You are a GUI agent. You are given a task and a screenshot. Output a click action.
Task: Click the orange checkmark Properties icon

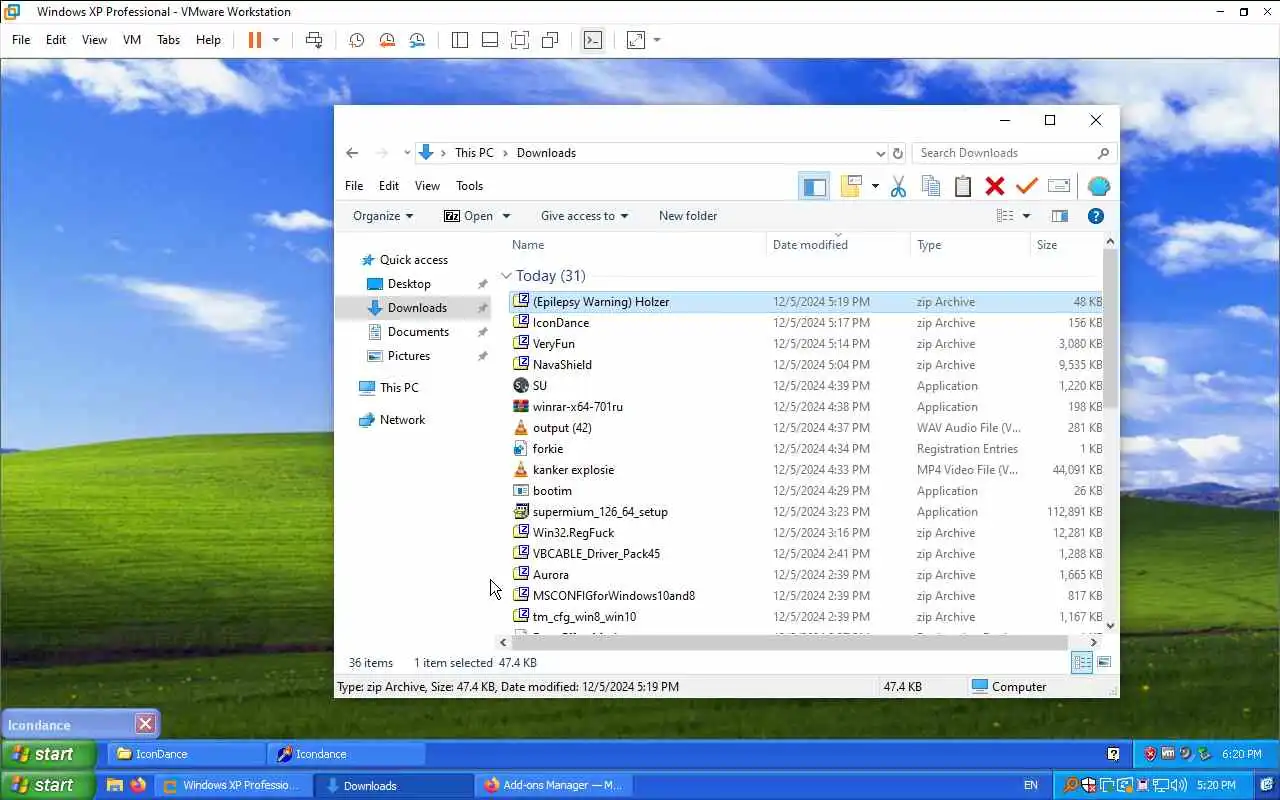pos(1026,186)
